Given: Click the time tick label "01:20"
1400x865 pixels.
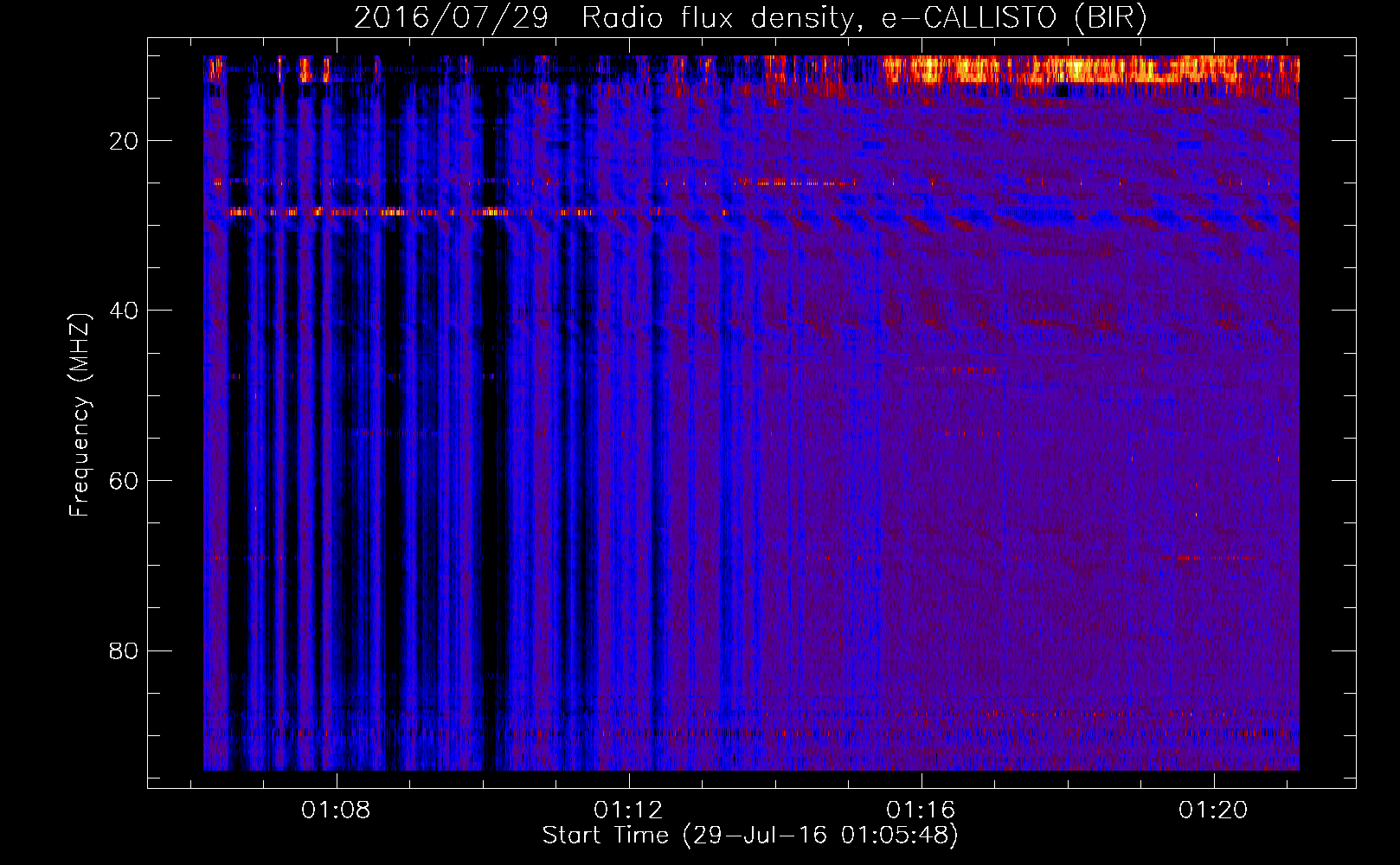Looking at the screenshot, I should point(1214,810).
